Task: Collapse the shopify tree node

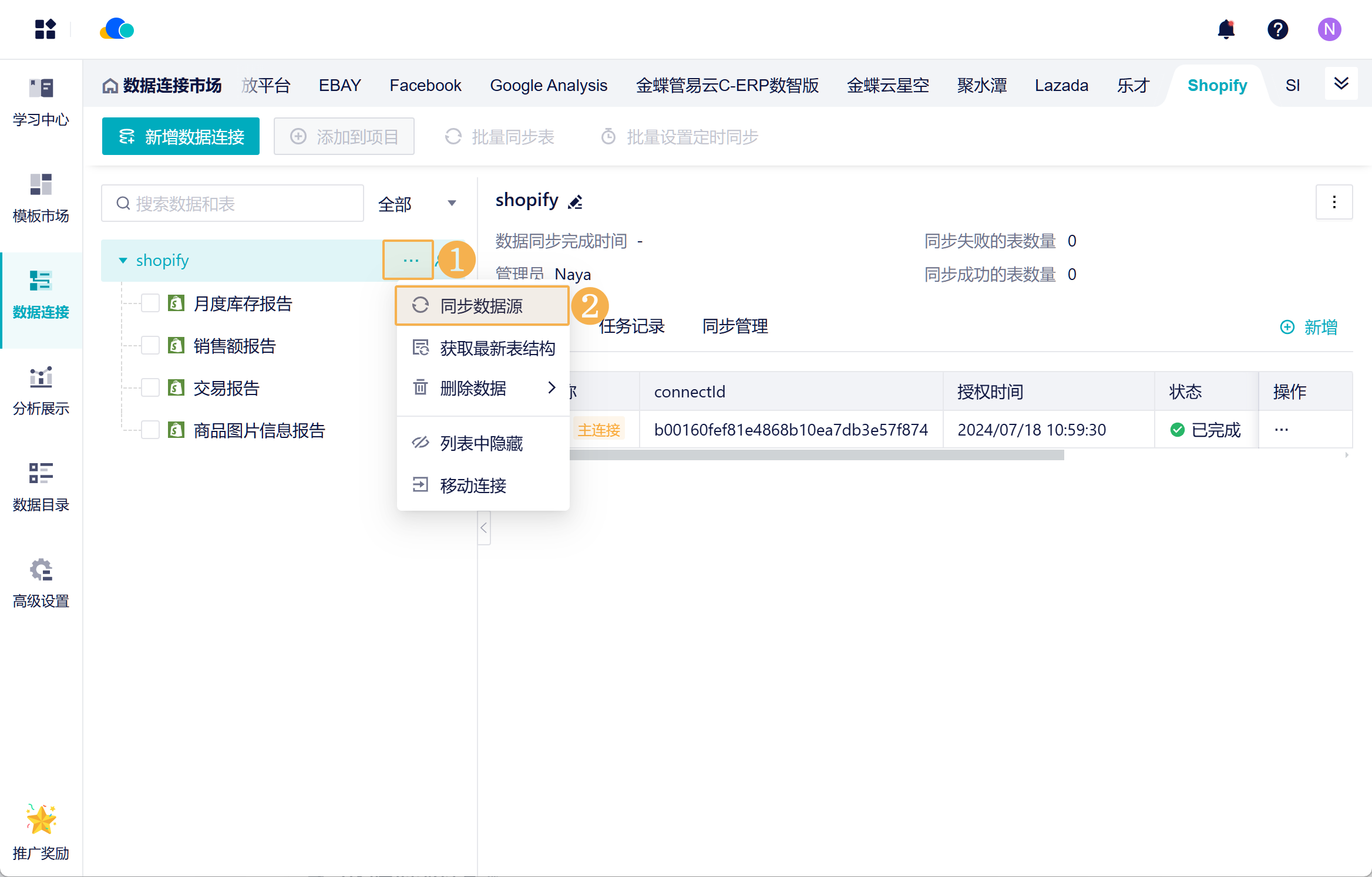Action: (x=123, y=261)
